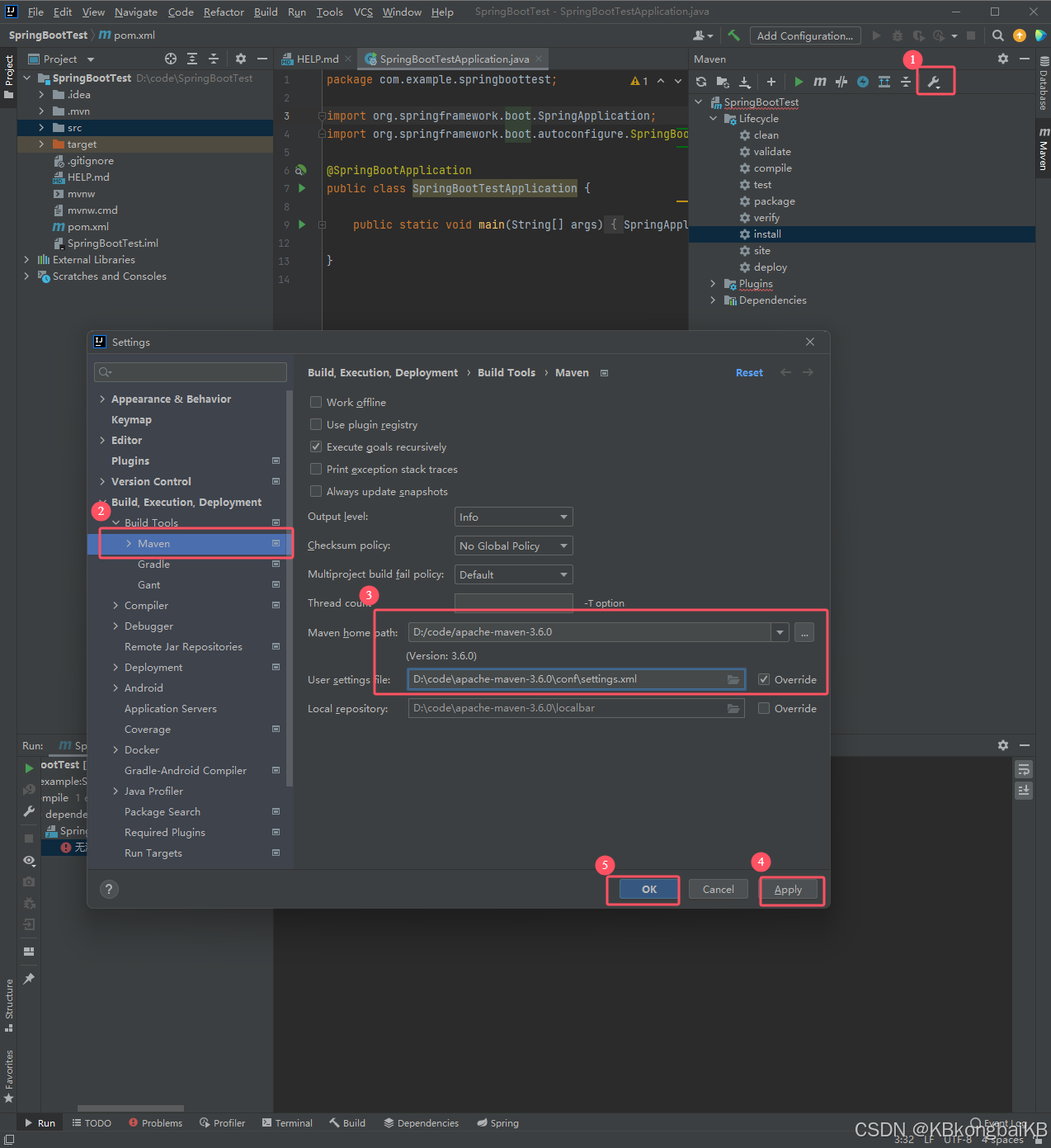This screenshot has height=1148, width=1051.
Task: Click browse button for Maven home path
Action: 804,632
